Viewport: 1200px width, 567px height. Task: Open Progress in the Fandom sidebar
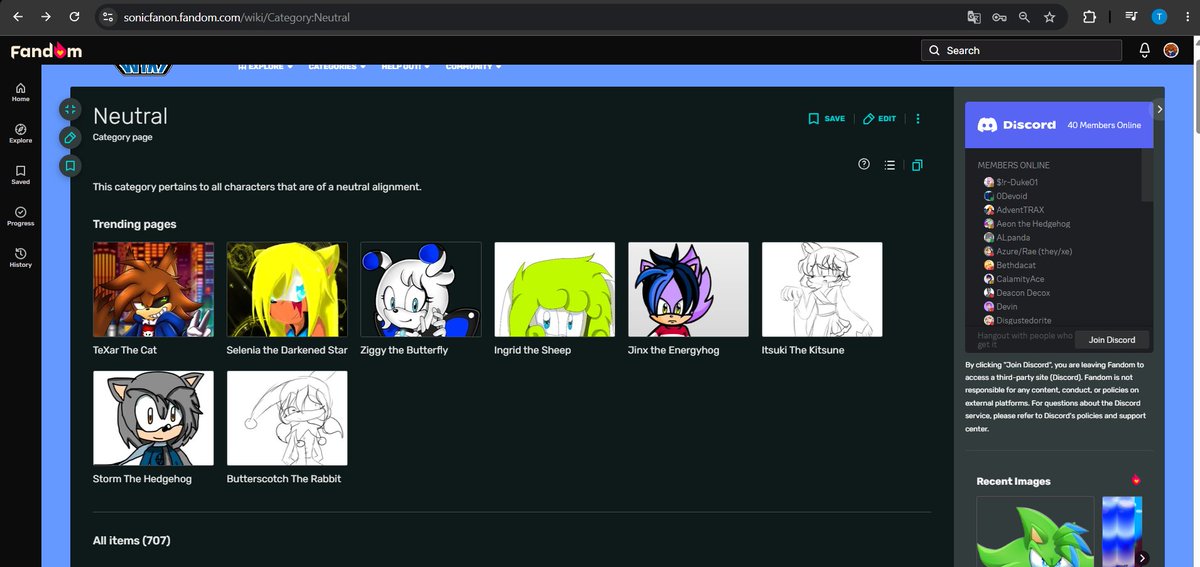tap(20, 216)
